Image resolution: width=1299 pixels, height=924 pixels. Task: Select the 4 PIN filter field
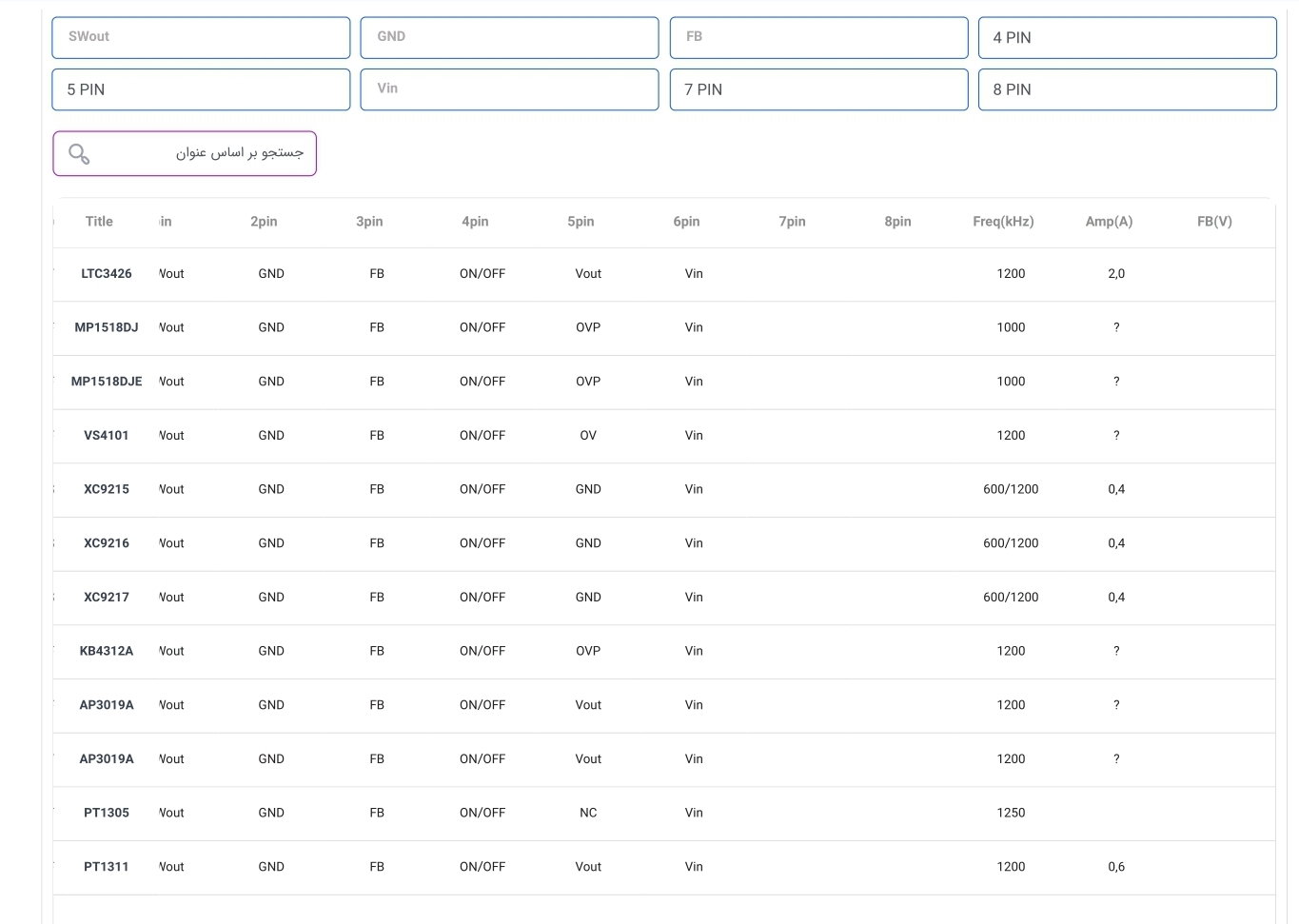(x=1127, y=37)
